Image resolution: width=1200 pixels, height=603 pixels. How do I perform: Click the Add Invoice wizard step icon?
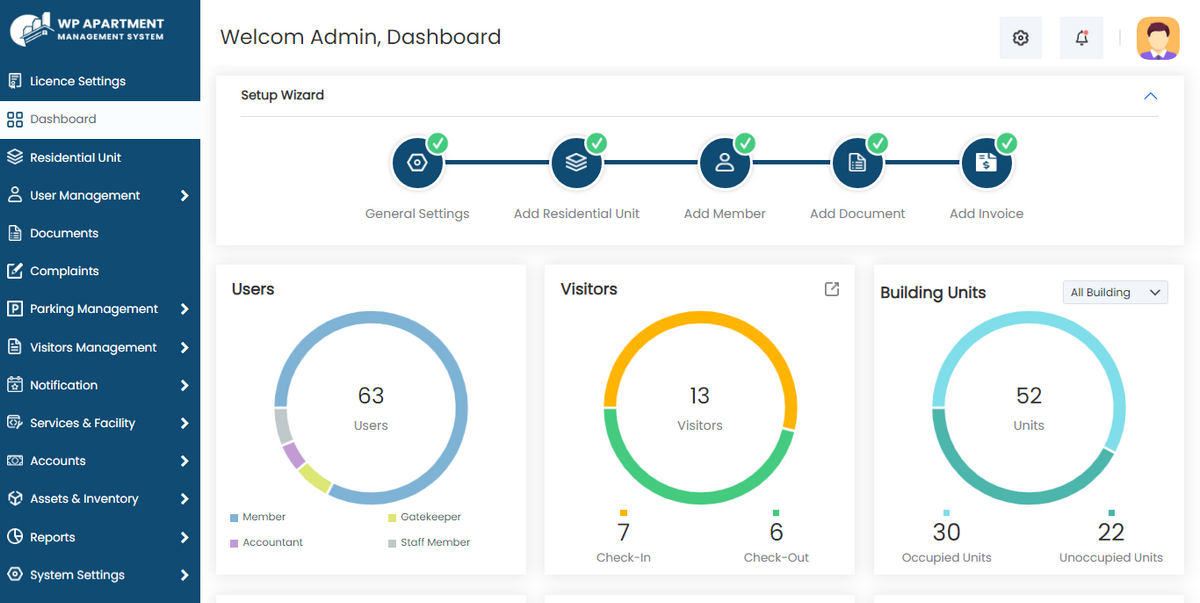coord(987,163)
